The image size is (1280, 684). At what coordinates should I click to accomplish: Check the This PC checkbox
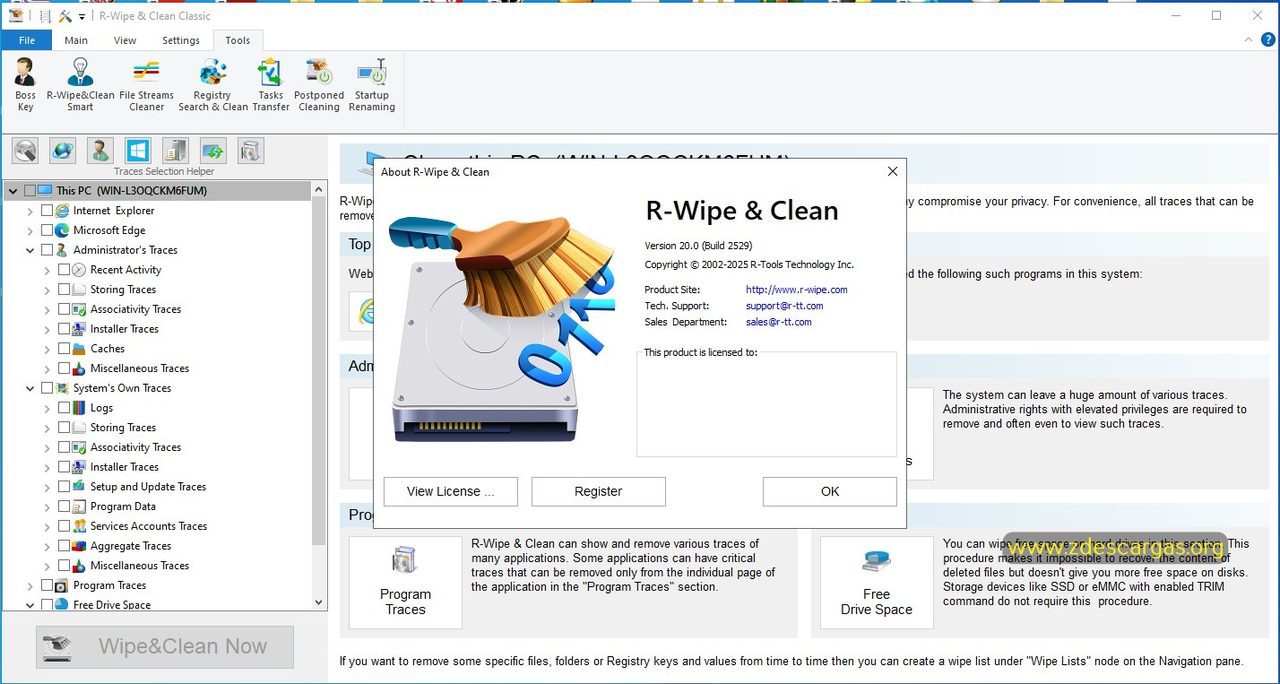pos(30,191)
